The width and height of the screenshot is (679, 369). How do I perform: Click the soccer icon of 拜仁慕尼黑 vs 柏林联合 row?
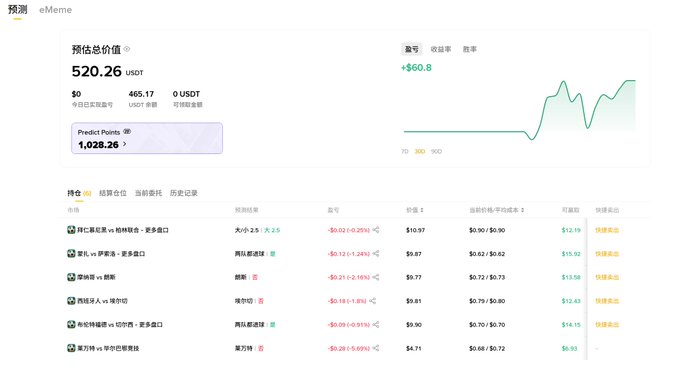[71, 230]
